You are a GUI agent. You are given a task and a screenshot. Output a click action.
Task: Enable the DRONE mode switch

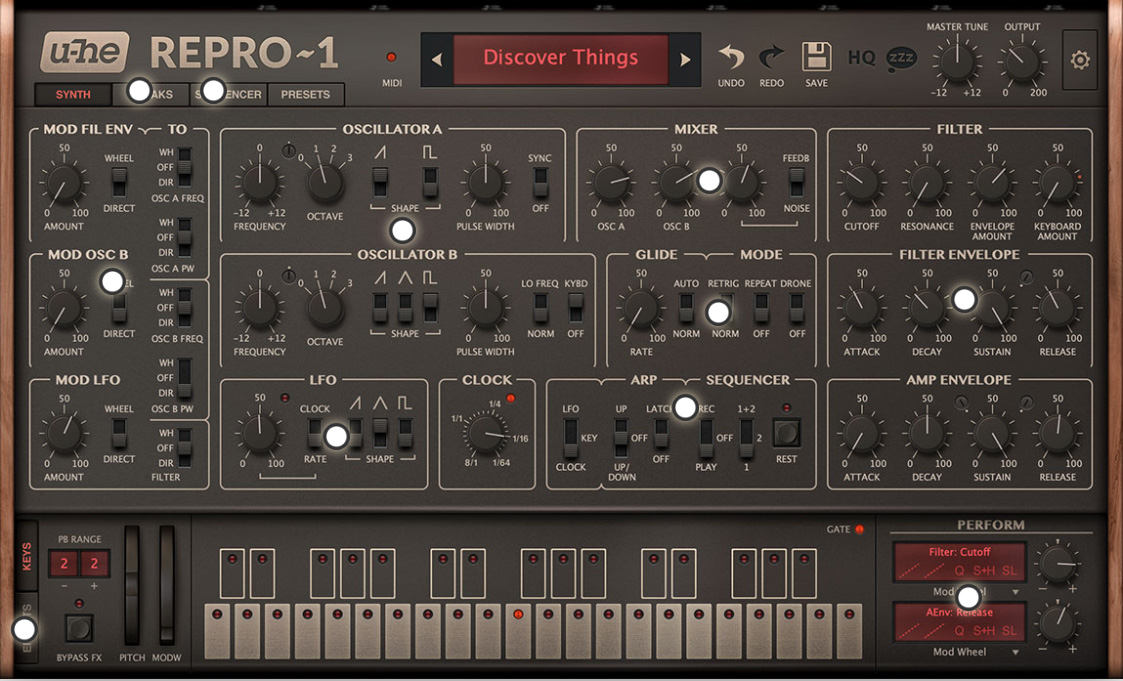pyautogui.click(x=796, y=307)
